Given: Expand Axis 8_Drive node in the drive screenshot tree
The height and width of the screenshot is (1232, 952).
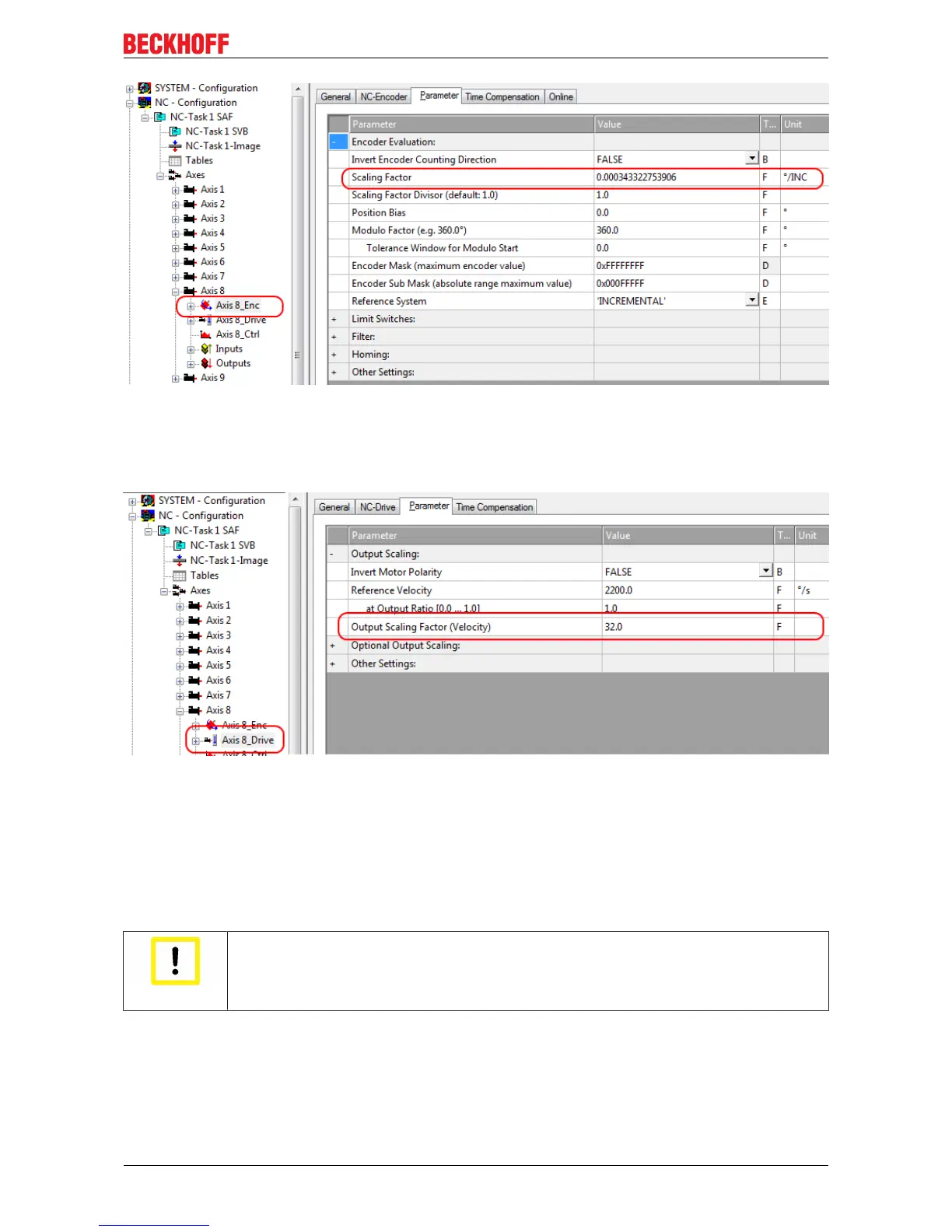Looking at the screenshot, I should pyautogui.click(x=196, y=741).
